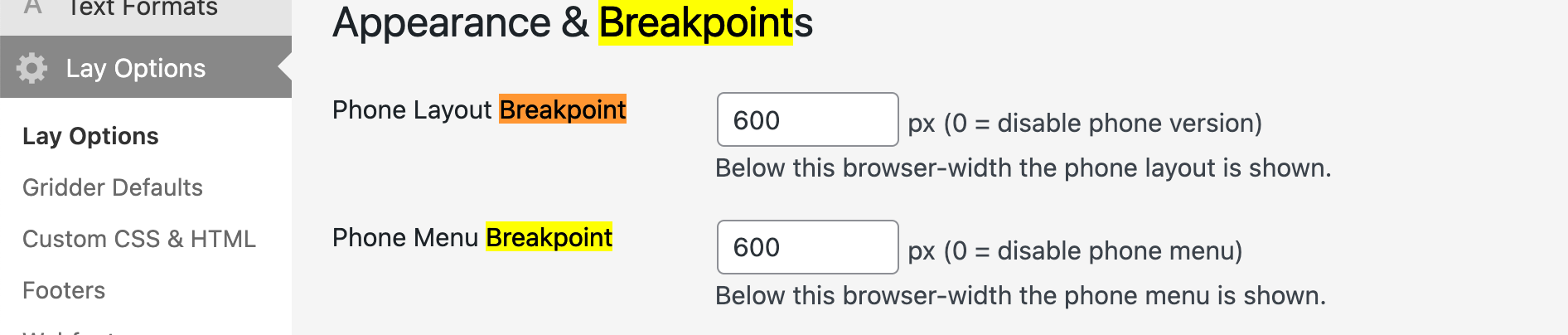
Task: Click the "disable phone version" px hint
Action: coord(1085,123)
